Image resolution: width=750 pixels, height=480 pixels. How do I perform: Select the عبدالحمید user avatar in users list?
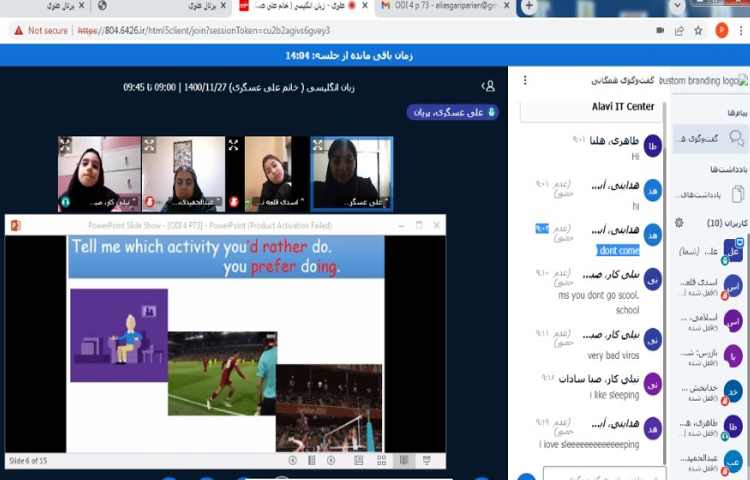pyautogui.click(x=733, y=461)
